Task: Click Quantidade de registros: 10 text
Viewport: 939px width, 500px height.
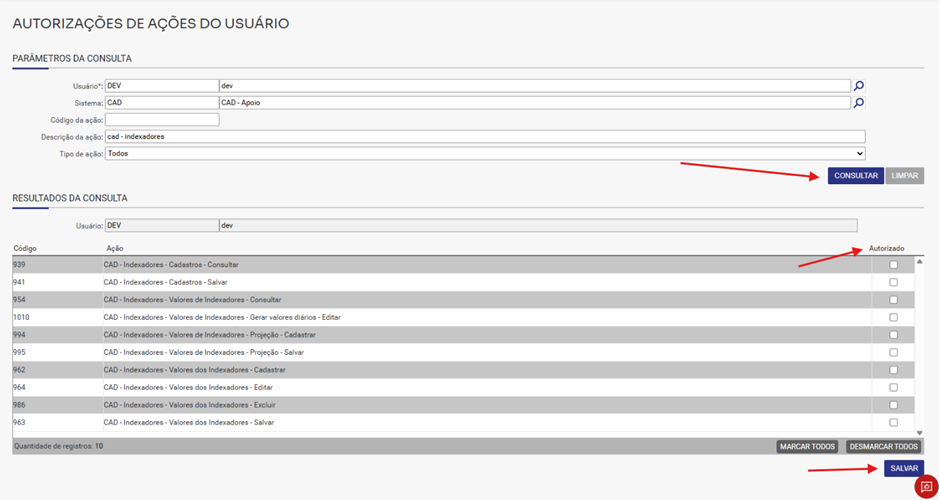Action: coord(58,446)
